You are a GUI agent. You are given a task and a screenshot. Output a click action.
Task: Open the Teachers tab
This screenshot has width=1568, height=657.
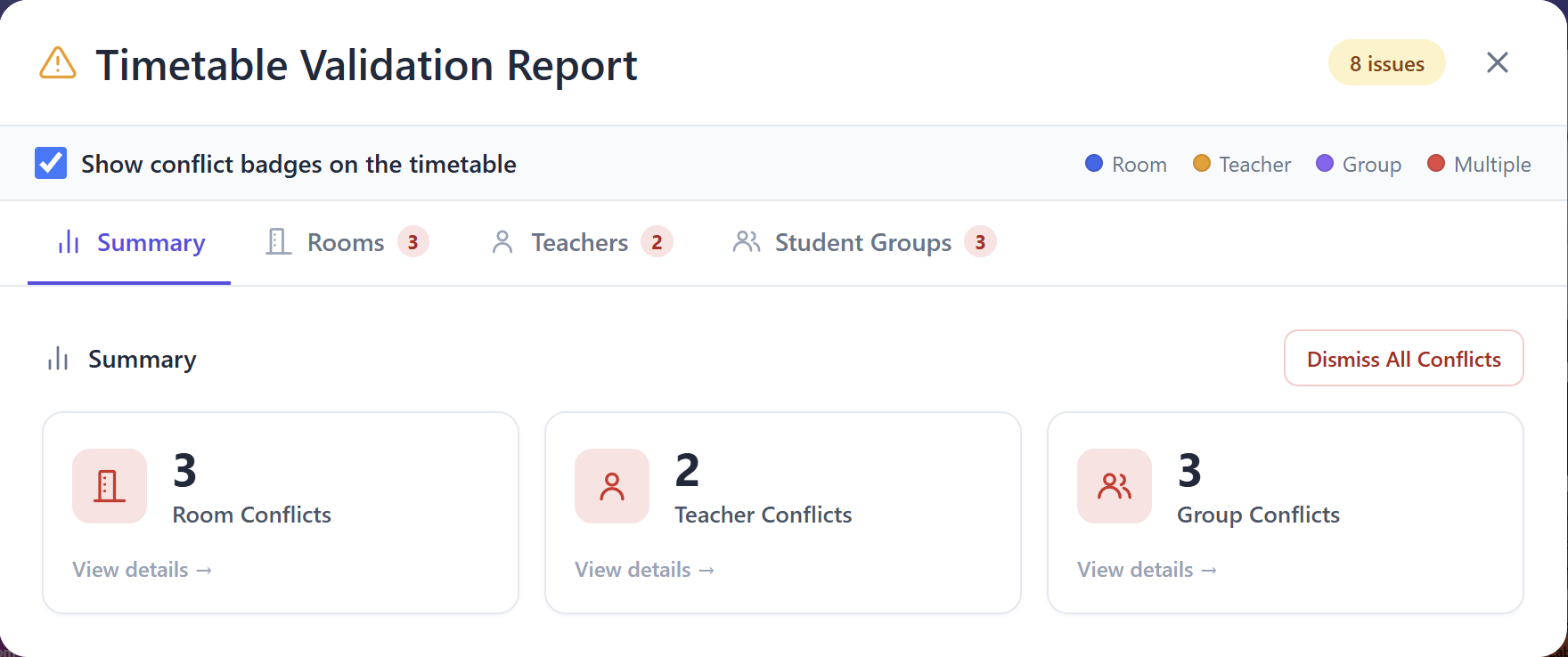(x=582, y=242)
